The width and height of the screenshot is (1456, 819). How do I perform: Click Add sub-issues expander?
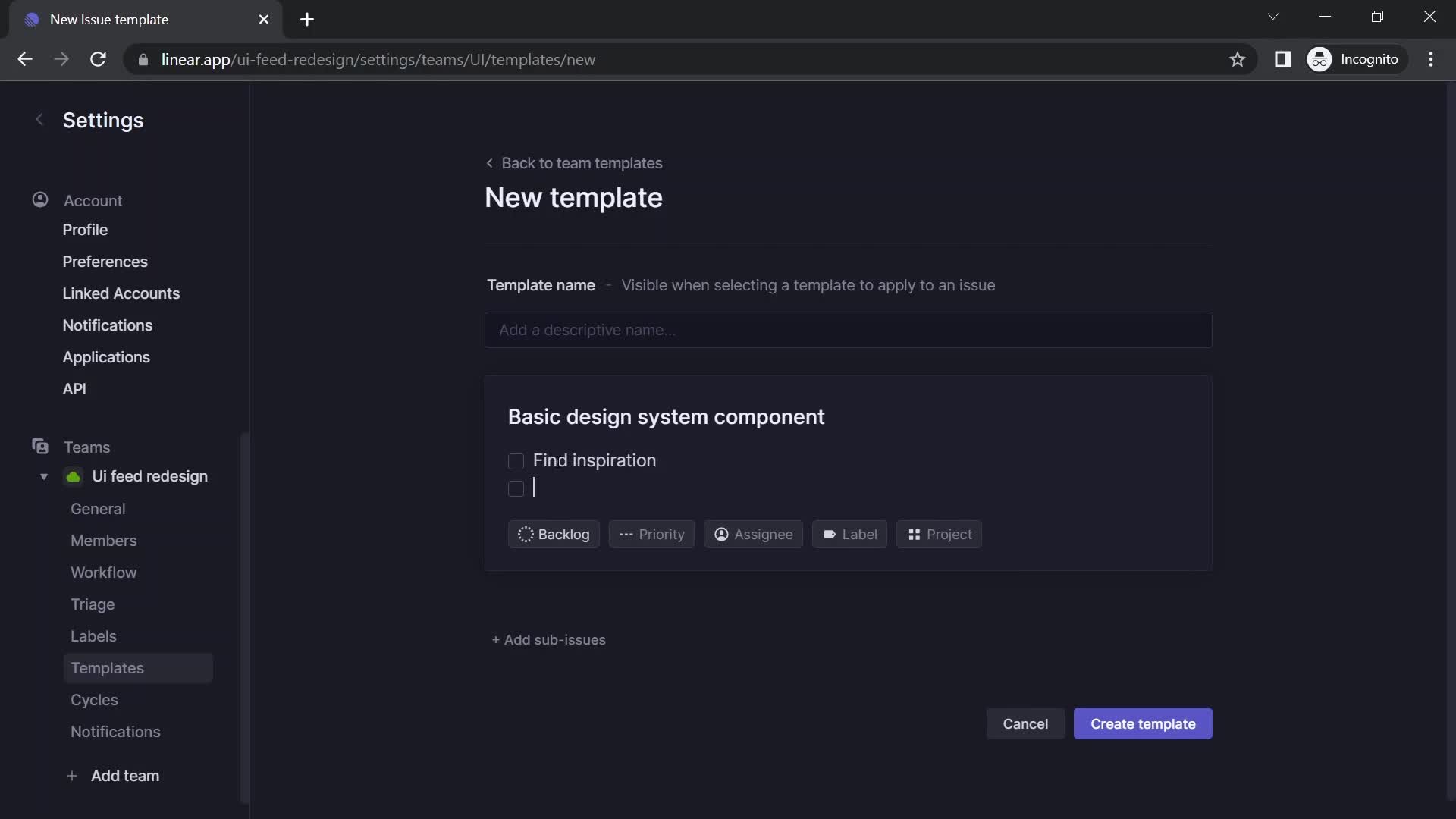tap(548, 639)
